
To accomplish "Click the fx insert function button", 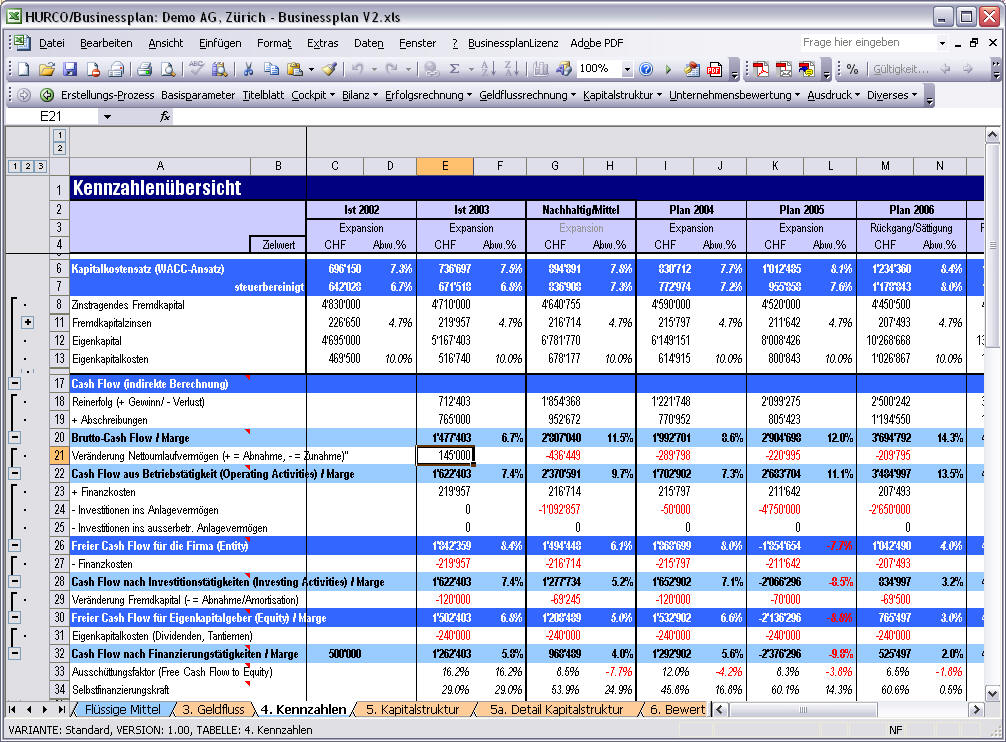I will coord(164,116).
